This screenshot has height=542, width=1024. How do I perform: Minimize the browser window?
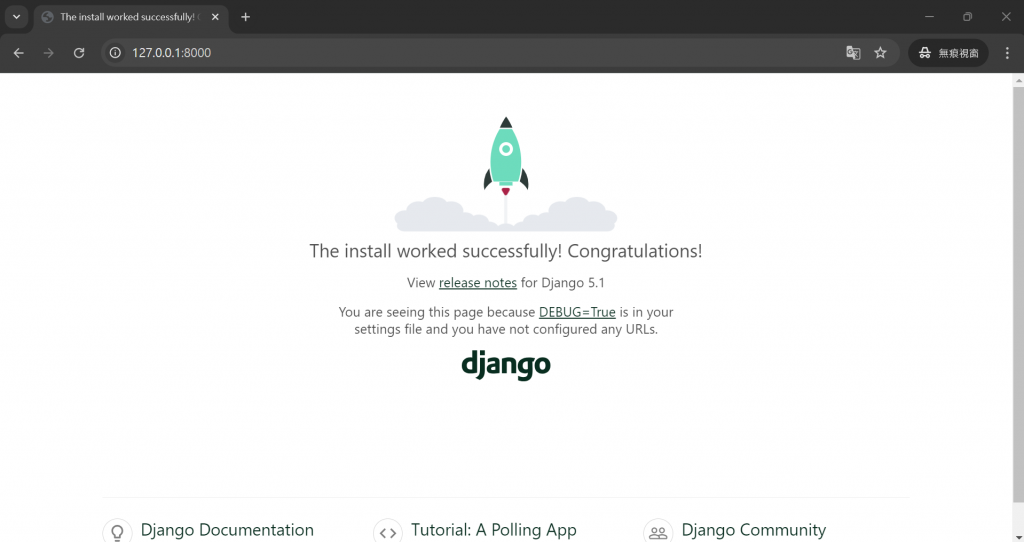929,17
